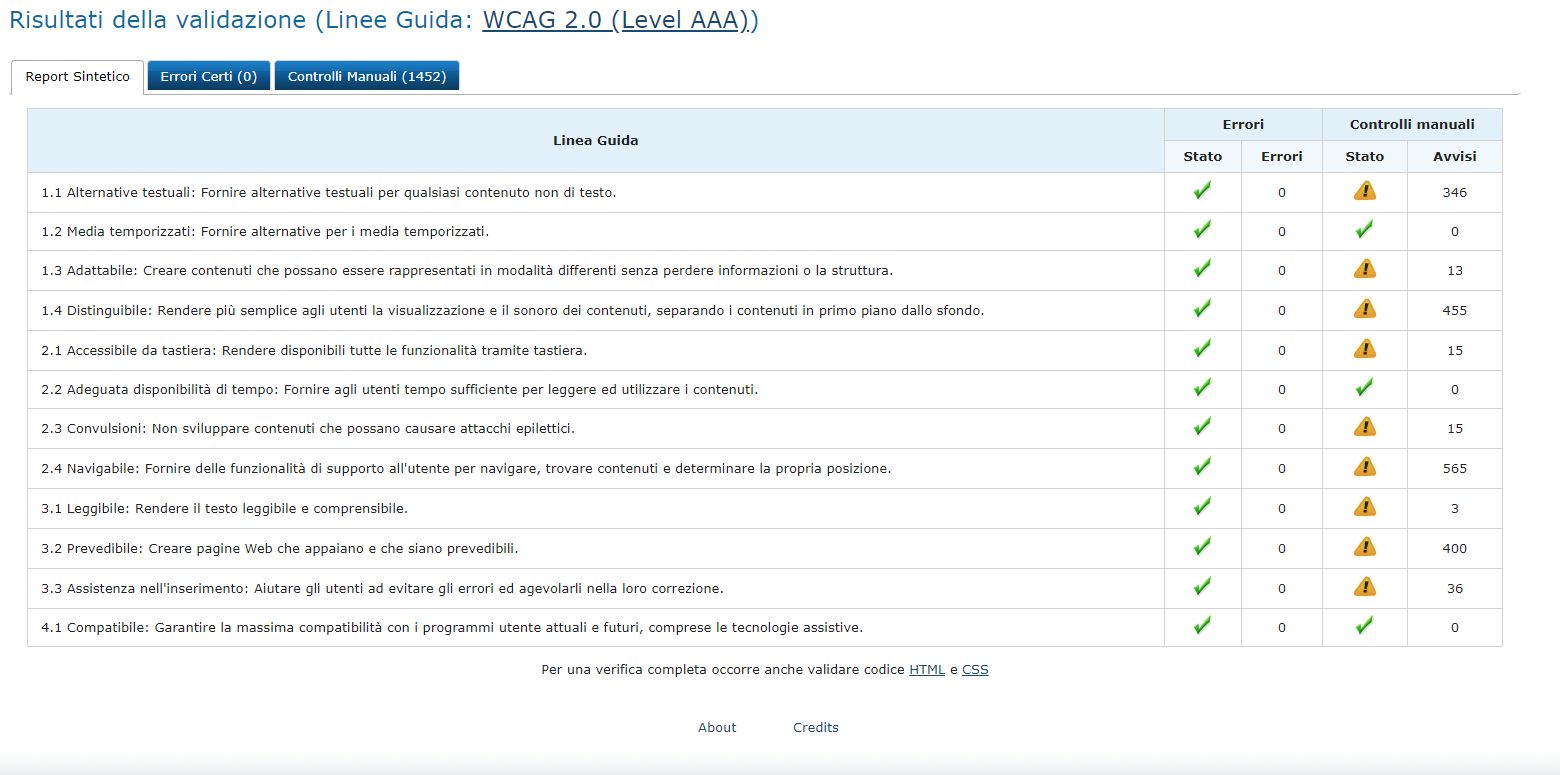Click warning icon for 2.3 Convulsioni row
Image resolution: width=1560 pixels, height=775 pixels.
click(x=1364, y=427)
